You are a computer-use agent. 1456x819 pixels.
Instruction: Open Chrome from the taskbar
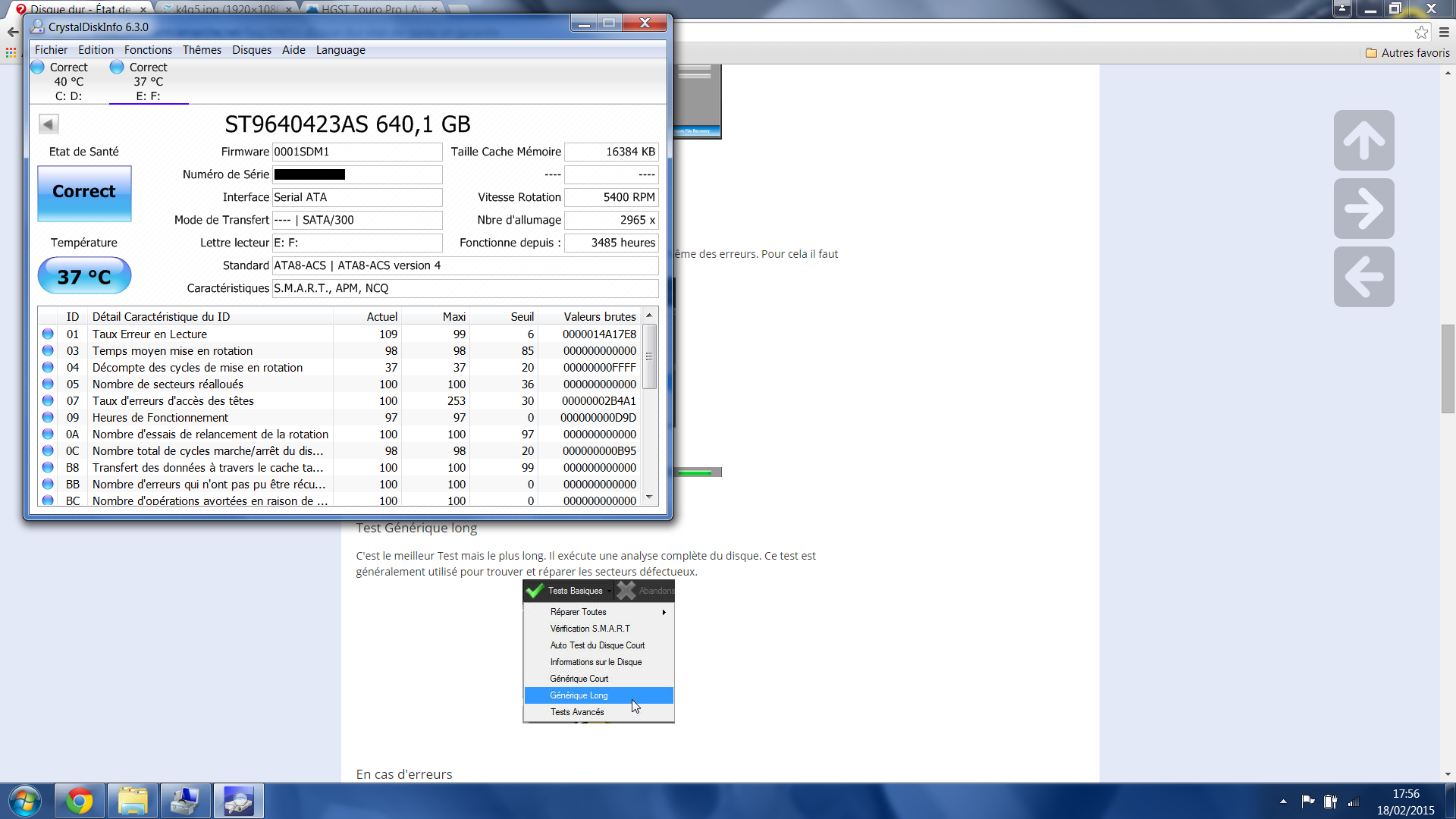click(x=79, y=801)
